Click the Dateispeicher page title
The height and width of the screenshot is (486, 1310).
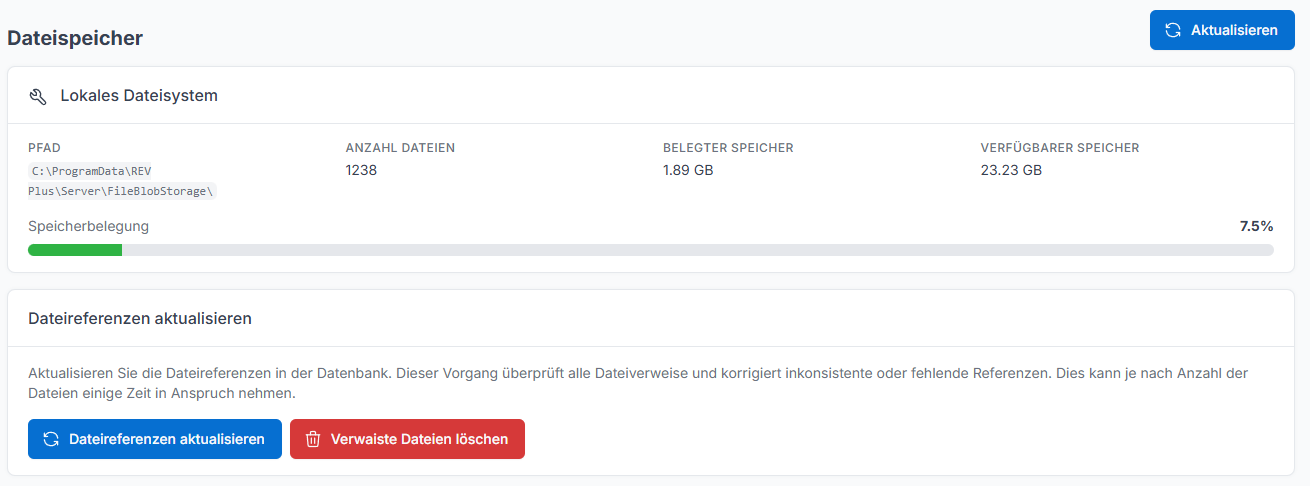75,38
